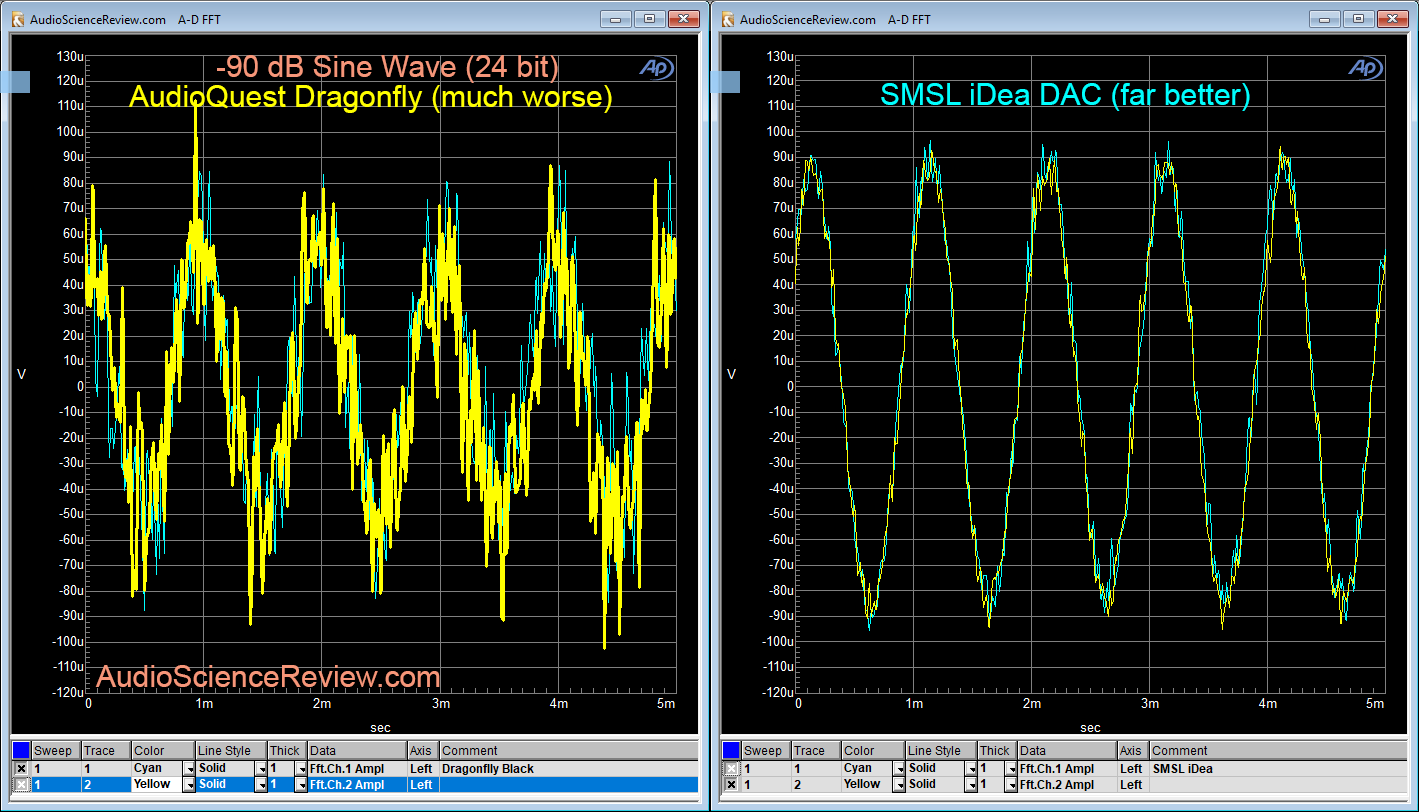This screenshot has width=1420, height=812.
Task: Open trace 2 Line Style dropdown in Dragonfly legend
Action: click(260, 785)
